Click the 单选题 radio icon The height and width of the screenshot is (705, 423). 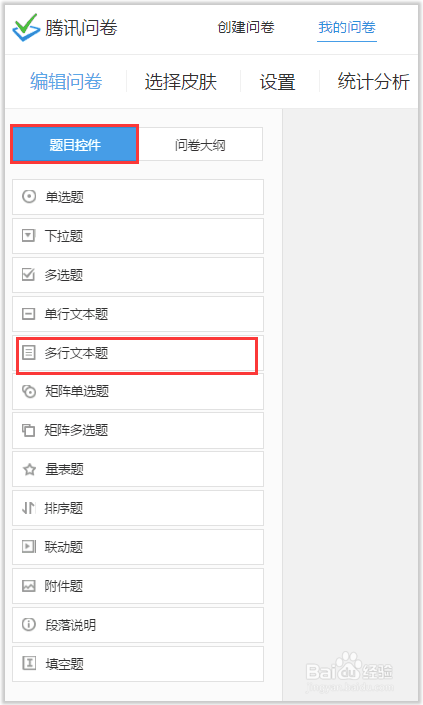pyautogui.click(x=29, y=196)
